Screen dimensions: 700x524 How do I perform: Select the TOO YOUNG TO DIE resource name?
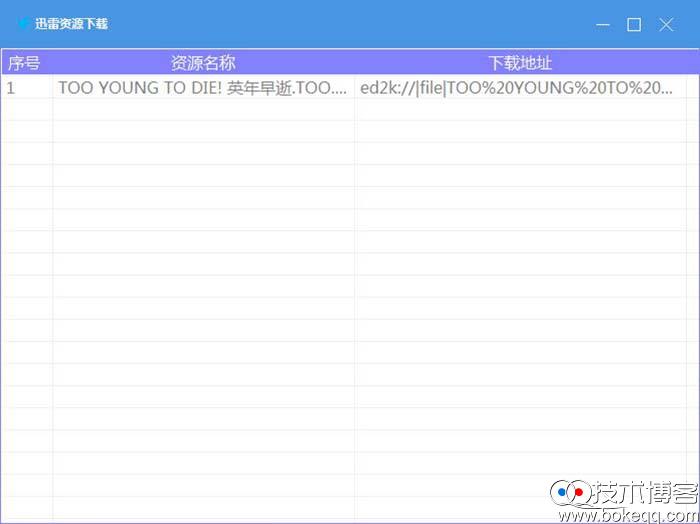click(203, 88)
